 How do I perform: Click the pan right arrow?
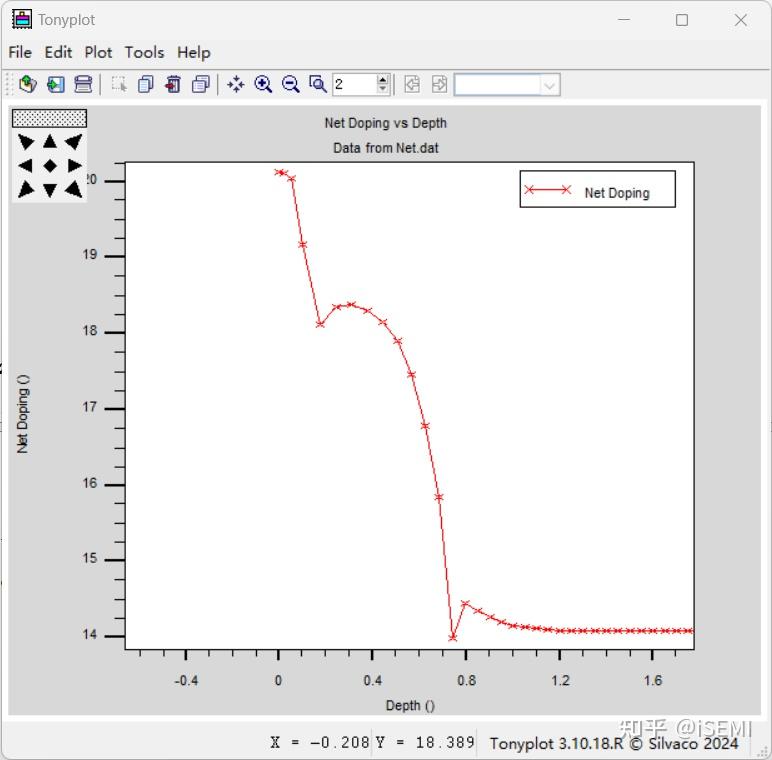pyautogui.click(x=74, y=165)
